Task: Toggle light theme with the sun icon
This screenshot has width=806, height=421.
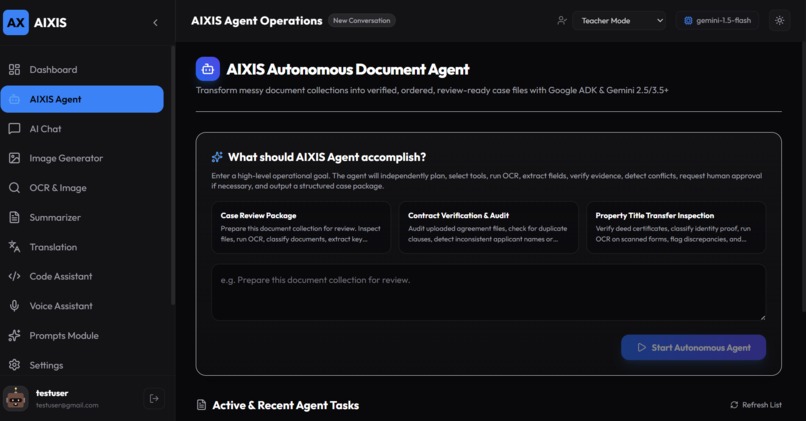Action: [x=780, y=21]
